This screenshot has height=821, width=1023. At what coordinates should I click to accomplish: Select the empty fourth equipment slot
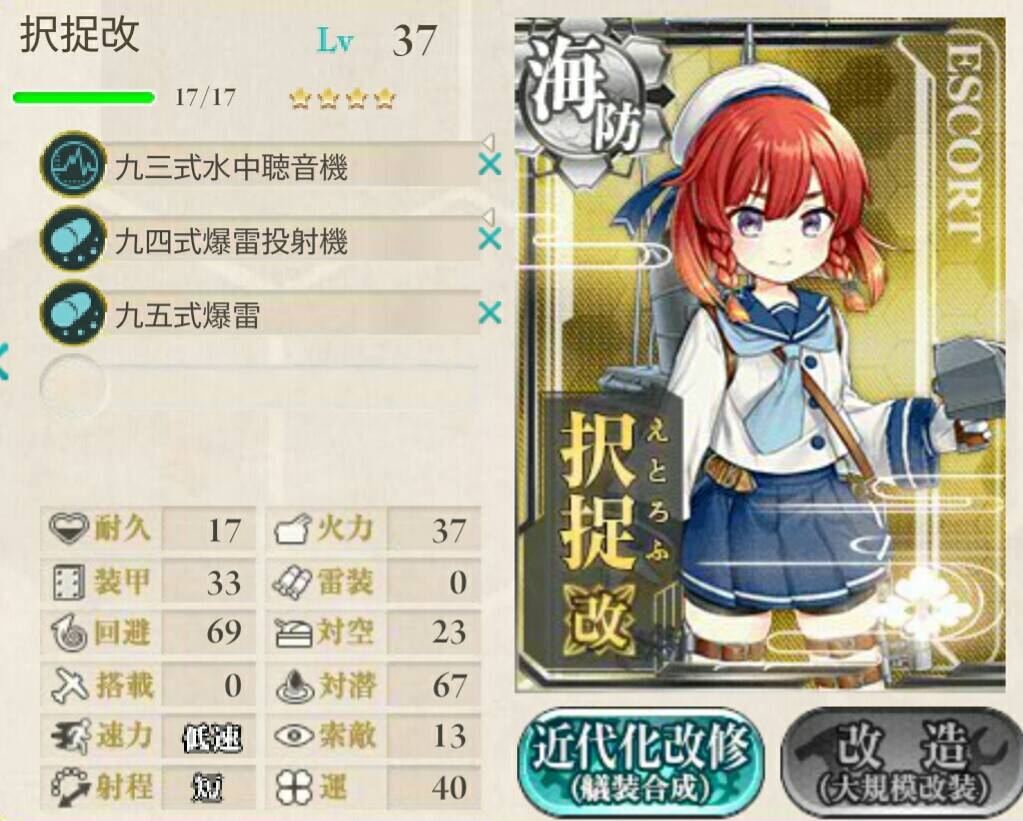(x=260, y=386)
